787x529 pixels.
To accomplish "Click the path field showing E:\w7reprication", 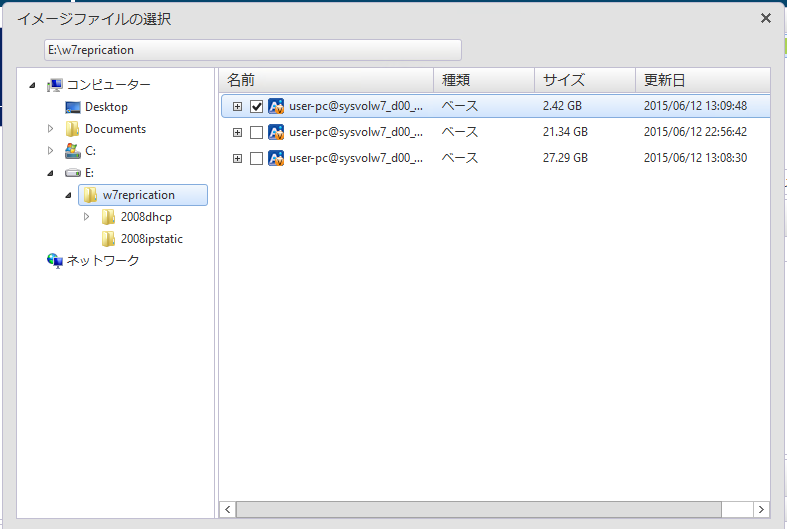I will [x=252, y=49].
